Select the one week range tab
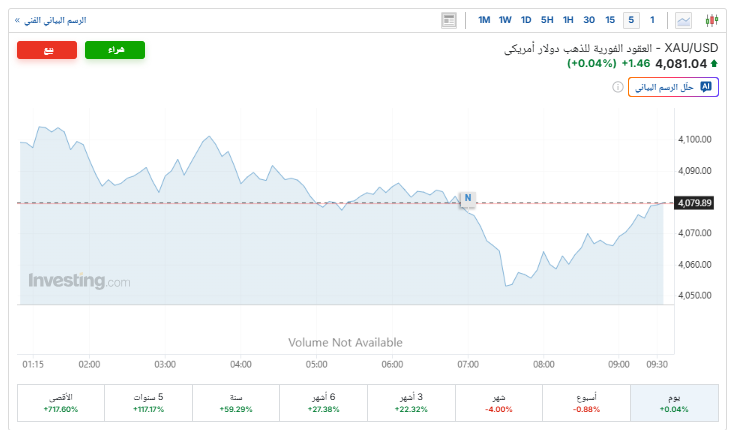Screen dimensions: 730x430 tap(587, 403)
